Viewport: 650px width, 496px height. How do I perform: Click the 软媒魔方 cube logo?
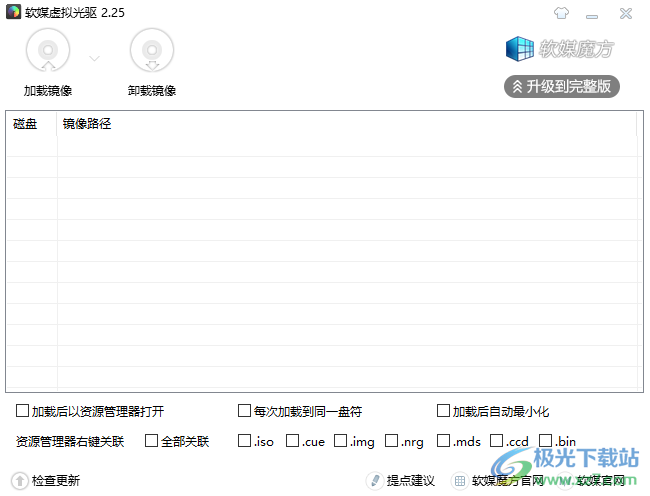click(519, 49)
